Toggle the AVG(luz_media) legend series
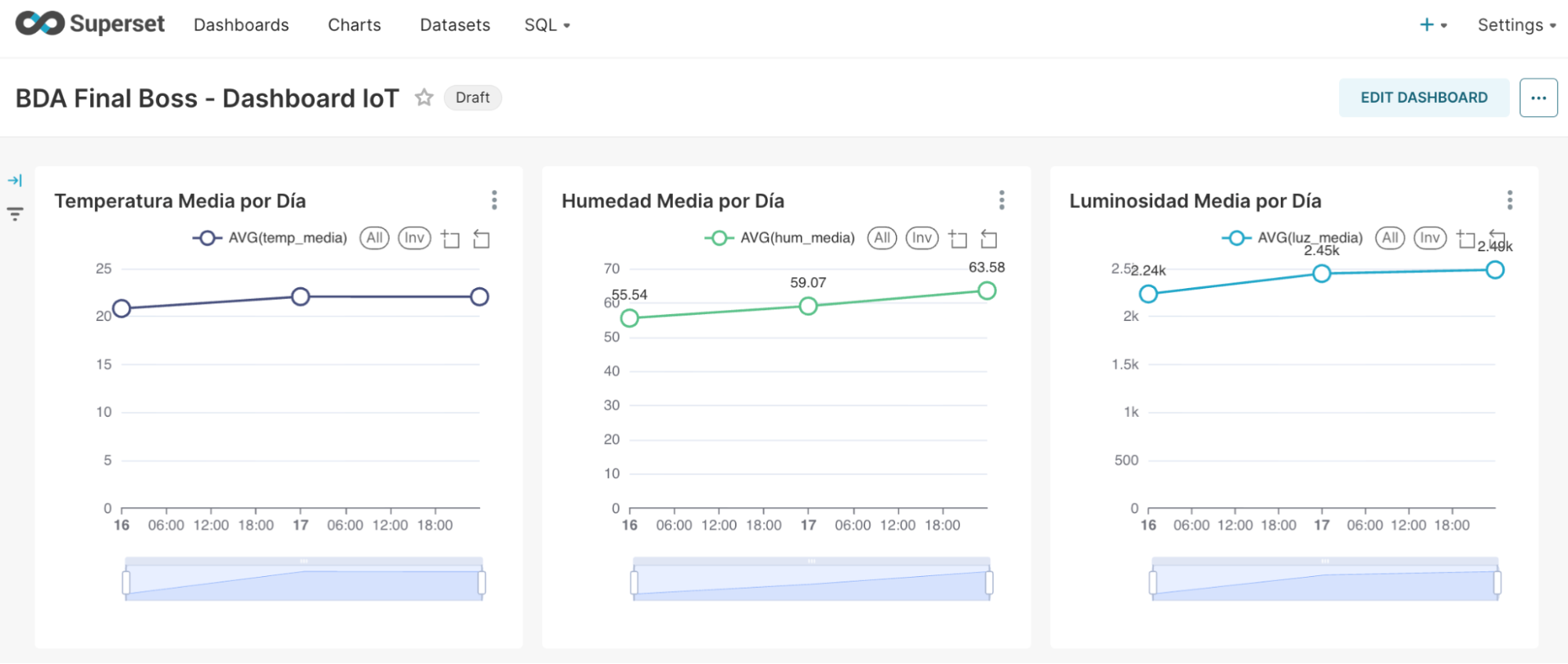Viewport: 1568px width, 664px height. pos(1293,238)
